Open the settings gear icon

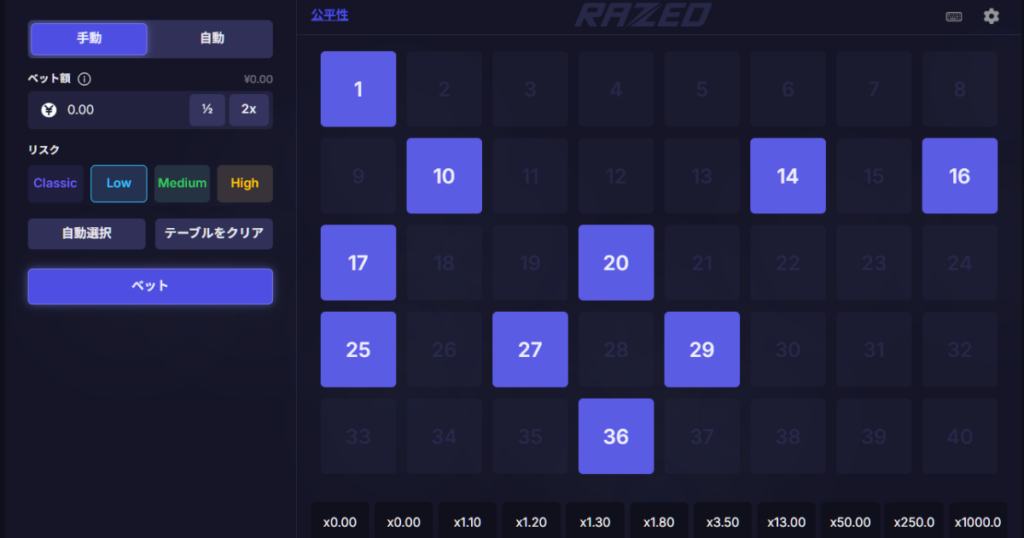(991, 16)
